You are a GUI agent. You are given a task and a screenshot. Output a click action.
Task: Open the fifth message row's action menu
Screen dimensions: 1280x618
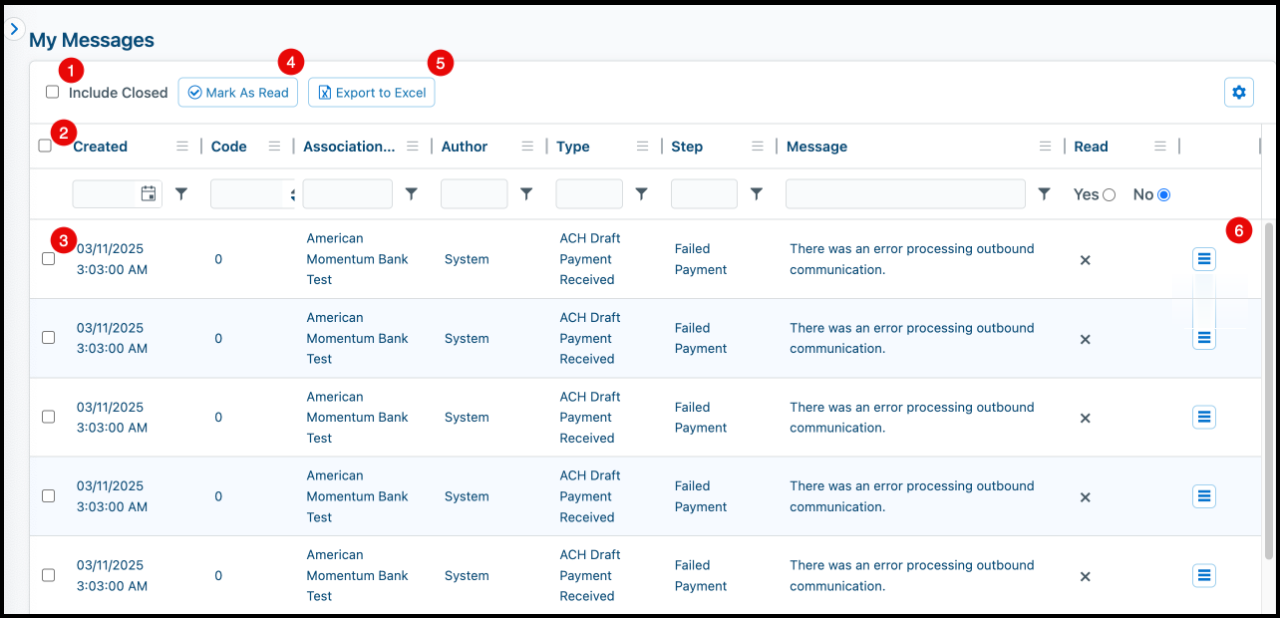pos(1204,575)
